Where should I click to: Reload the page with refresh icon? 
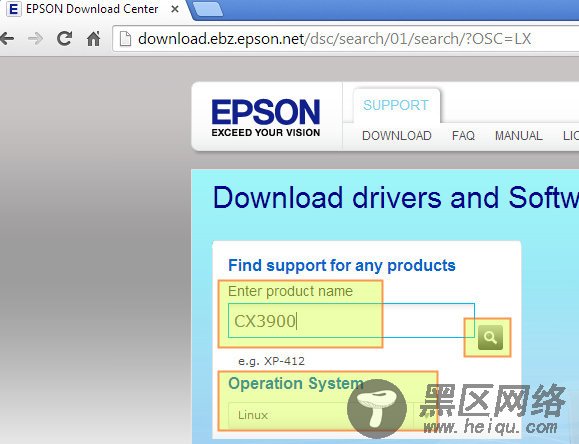tap(65, 38)
